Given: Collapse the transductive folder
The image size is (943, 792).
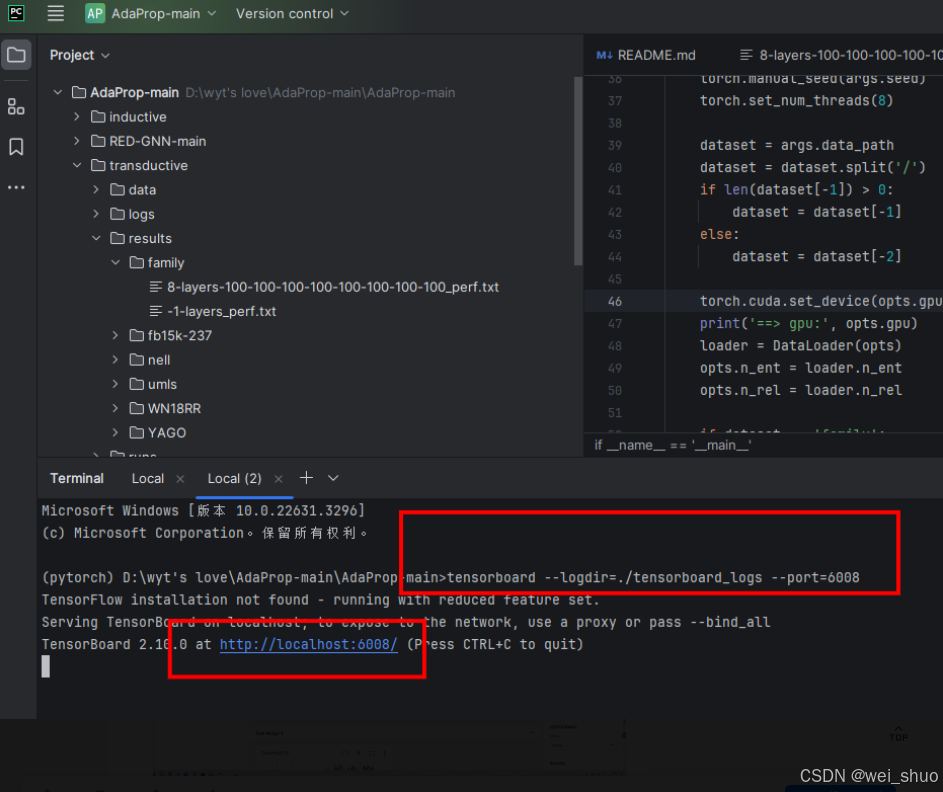Looking at the screenshot, I should [x=77, y=165].
